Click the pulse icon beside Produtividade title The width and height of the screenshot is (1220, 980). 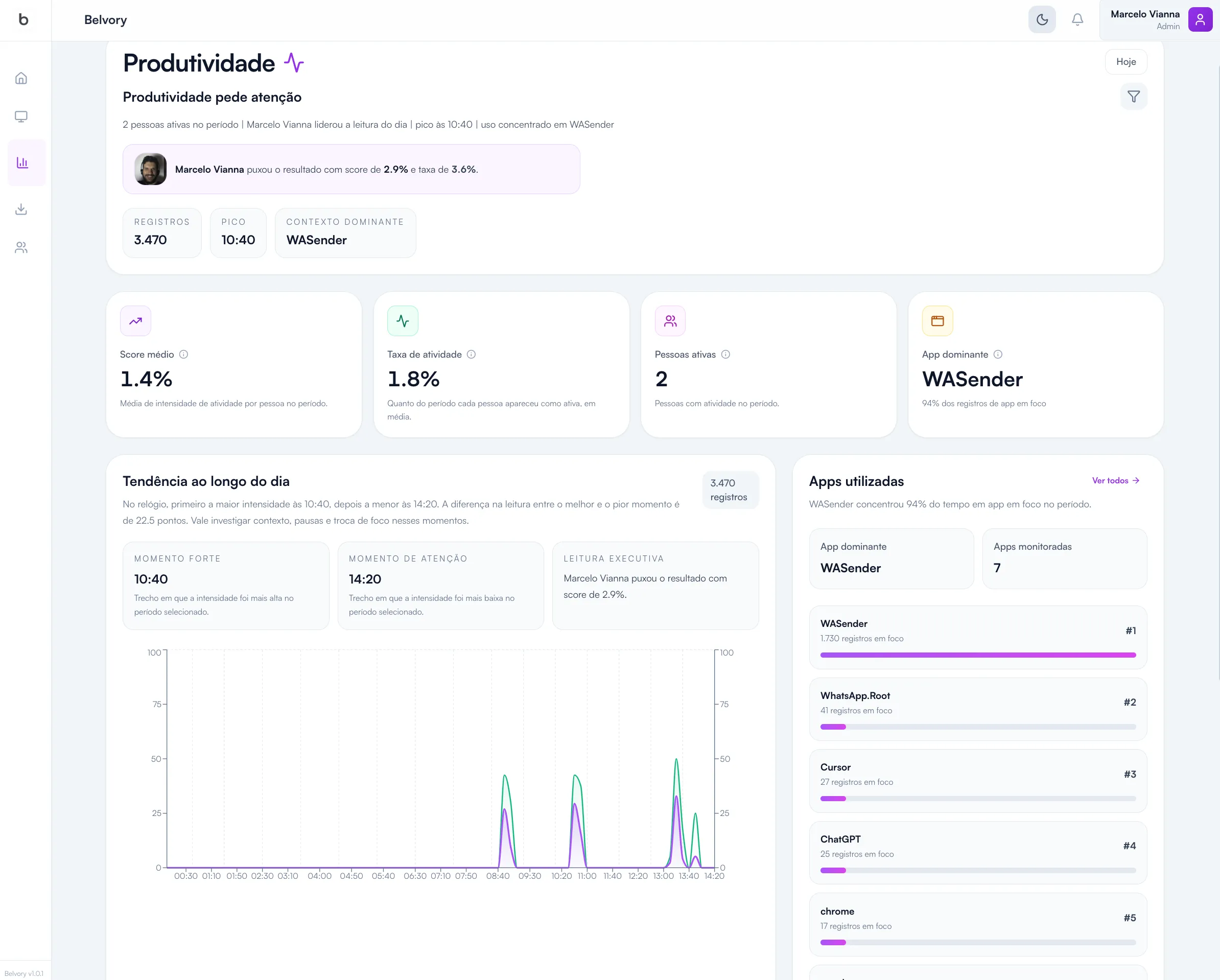(294, 63)
